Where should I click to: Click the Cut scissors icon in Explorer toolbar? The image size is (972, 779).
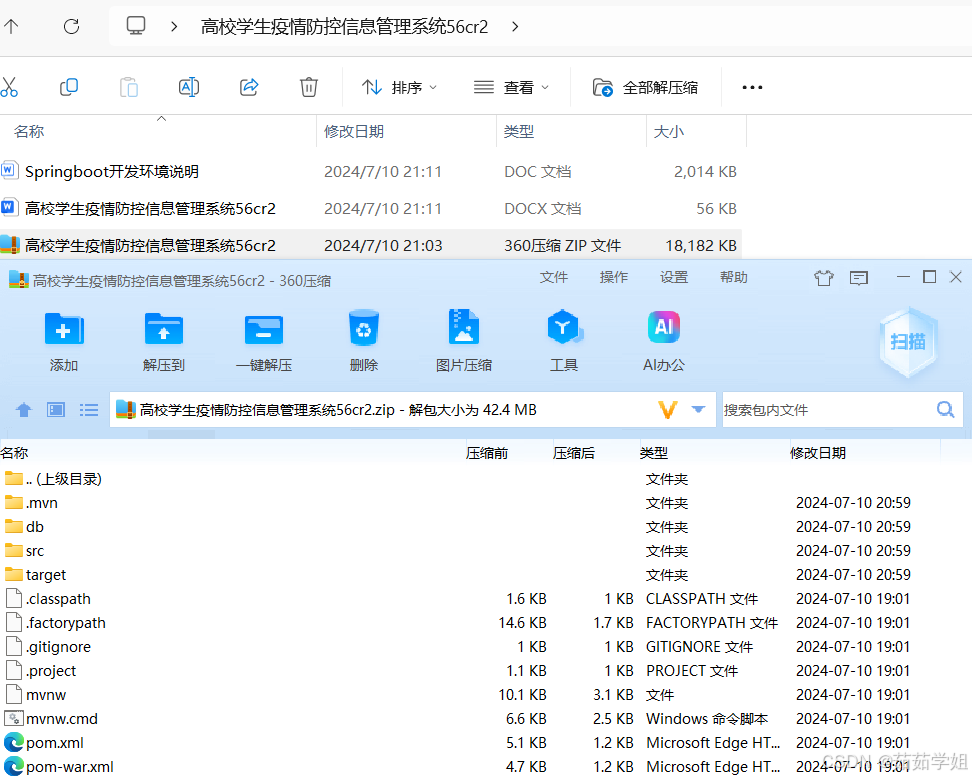tap(9, 87)
